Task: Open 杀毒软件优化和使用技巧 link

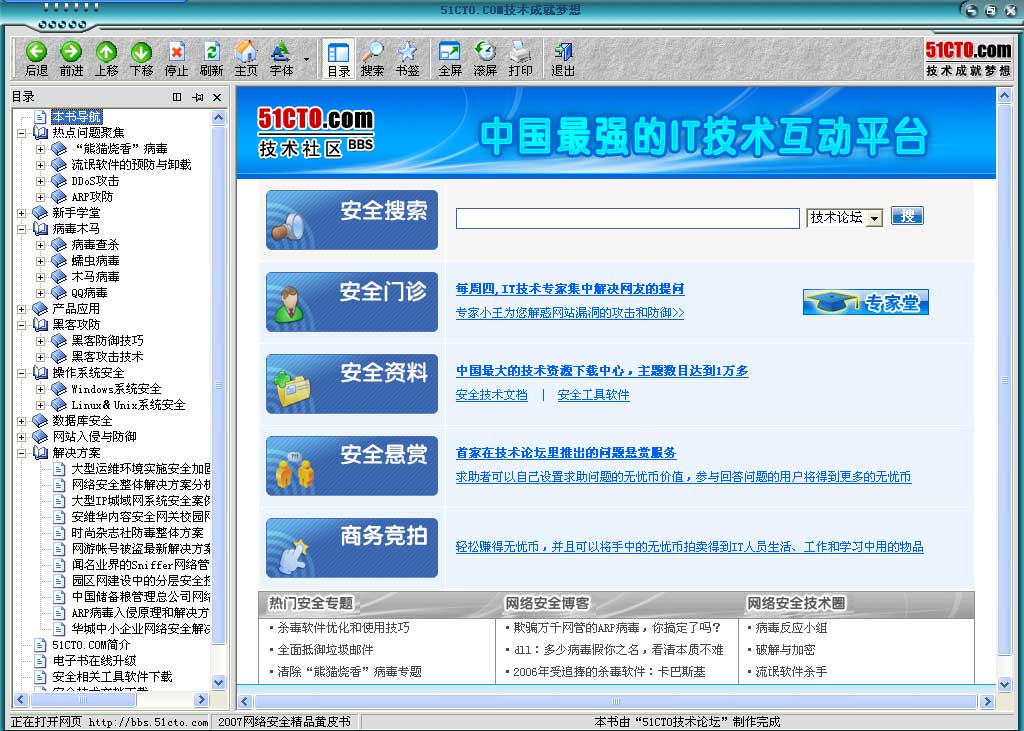Action: [x=344, y=628]
